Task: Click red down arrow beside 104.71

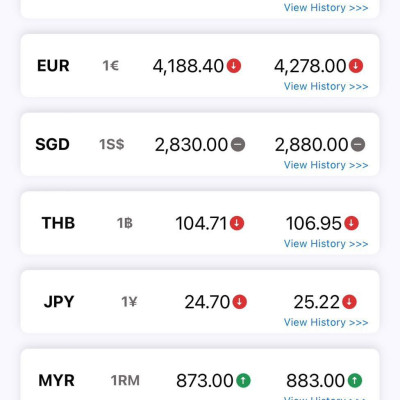Action: point(237,223)
